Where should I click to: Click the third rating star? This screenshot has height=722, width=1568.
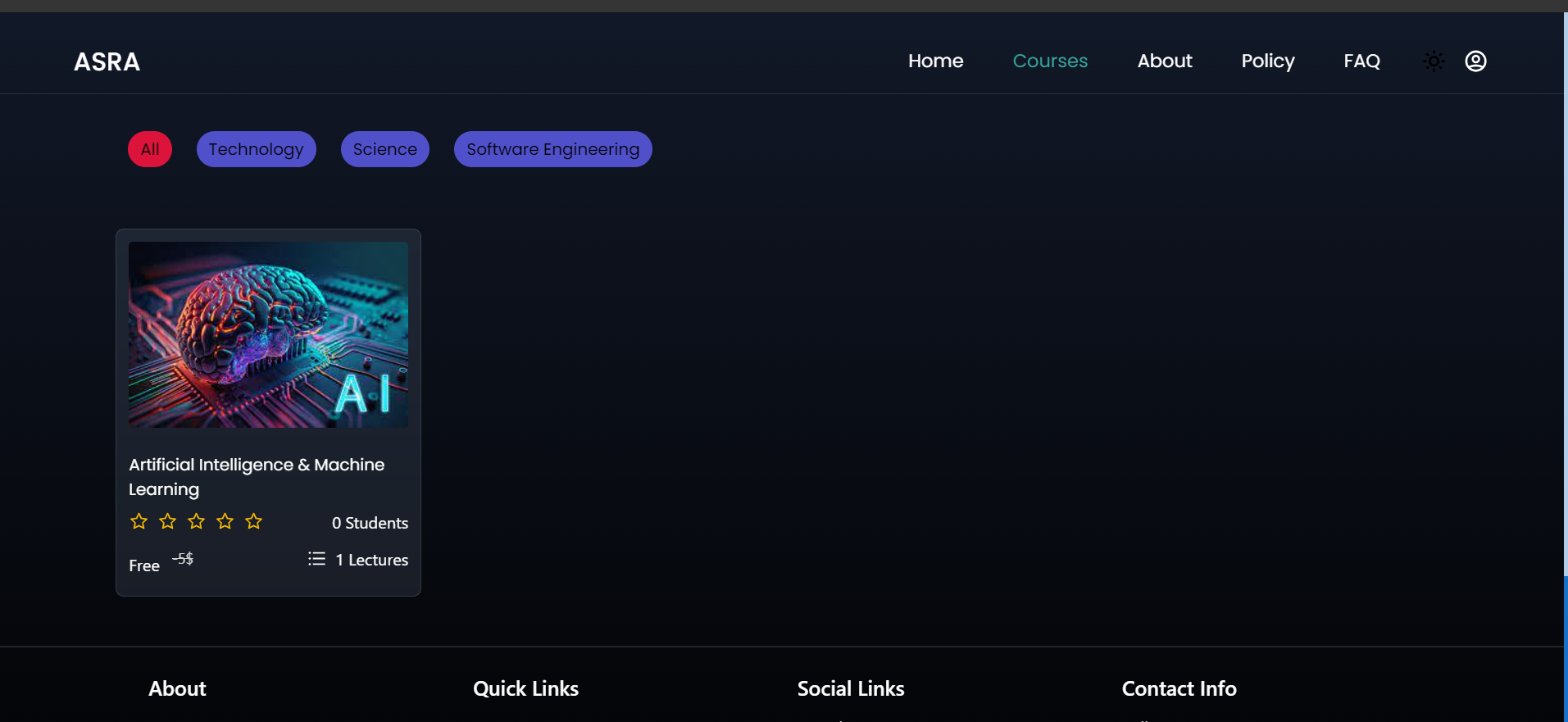196,521
